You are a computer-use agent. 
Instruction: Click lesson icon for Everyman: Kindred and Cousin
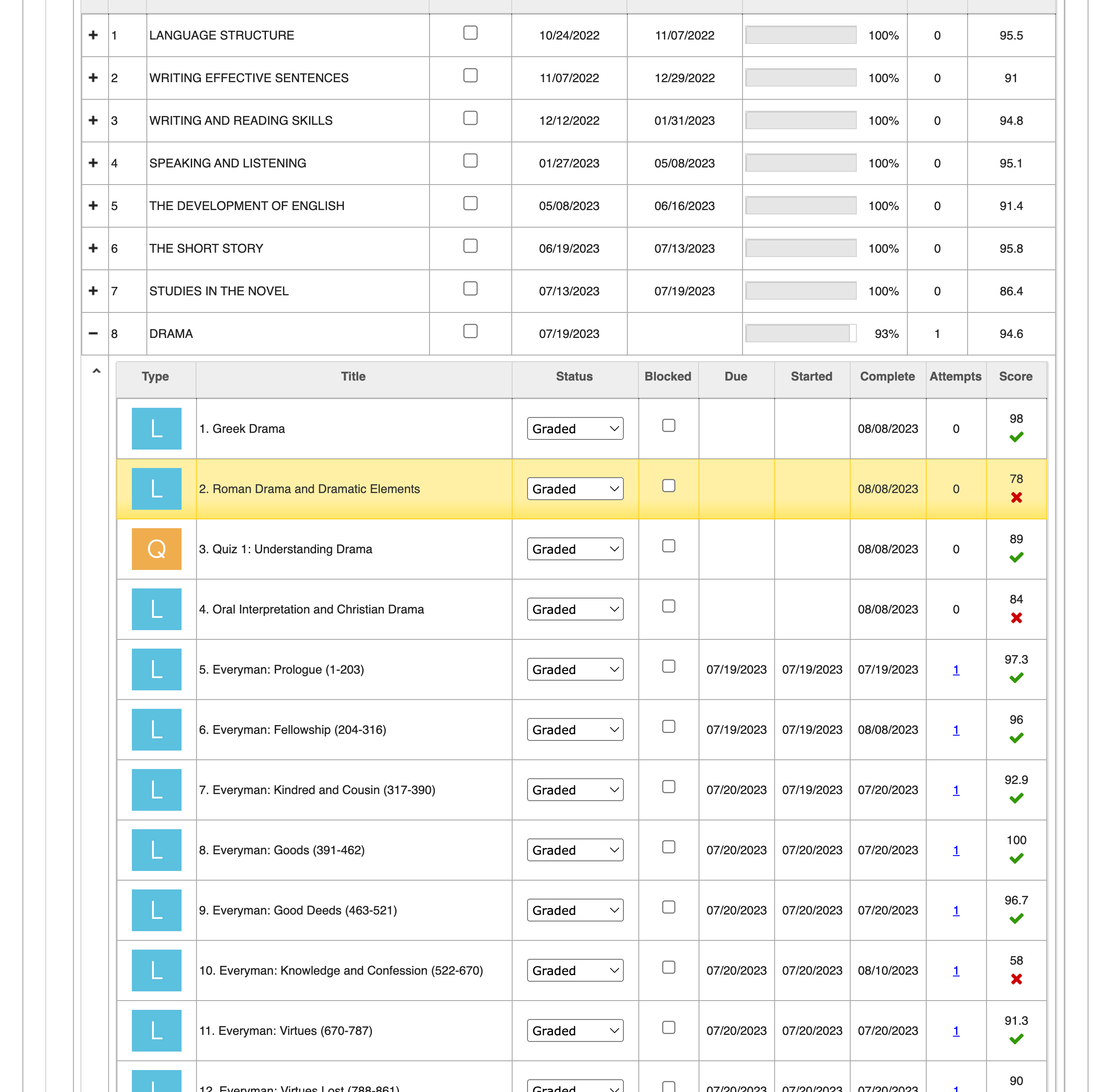(157, 790)
